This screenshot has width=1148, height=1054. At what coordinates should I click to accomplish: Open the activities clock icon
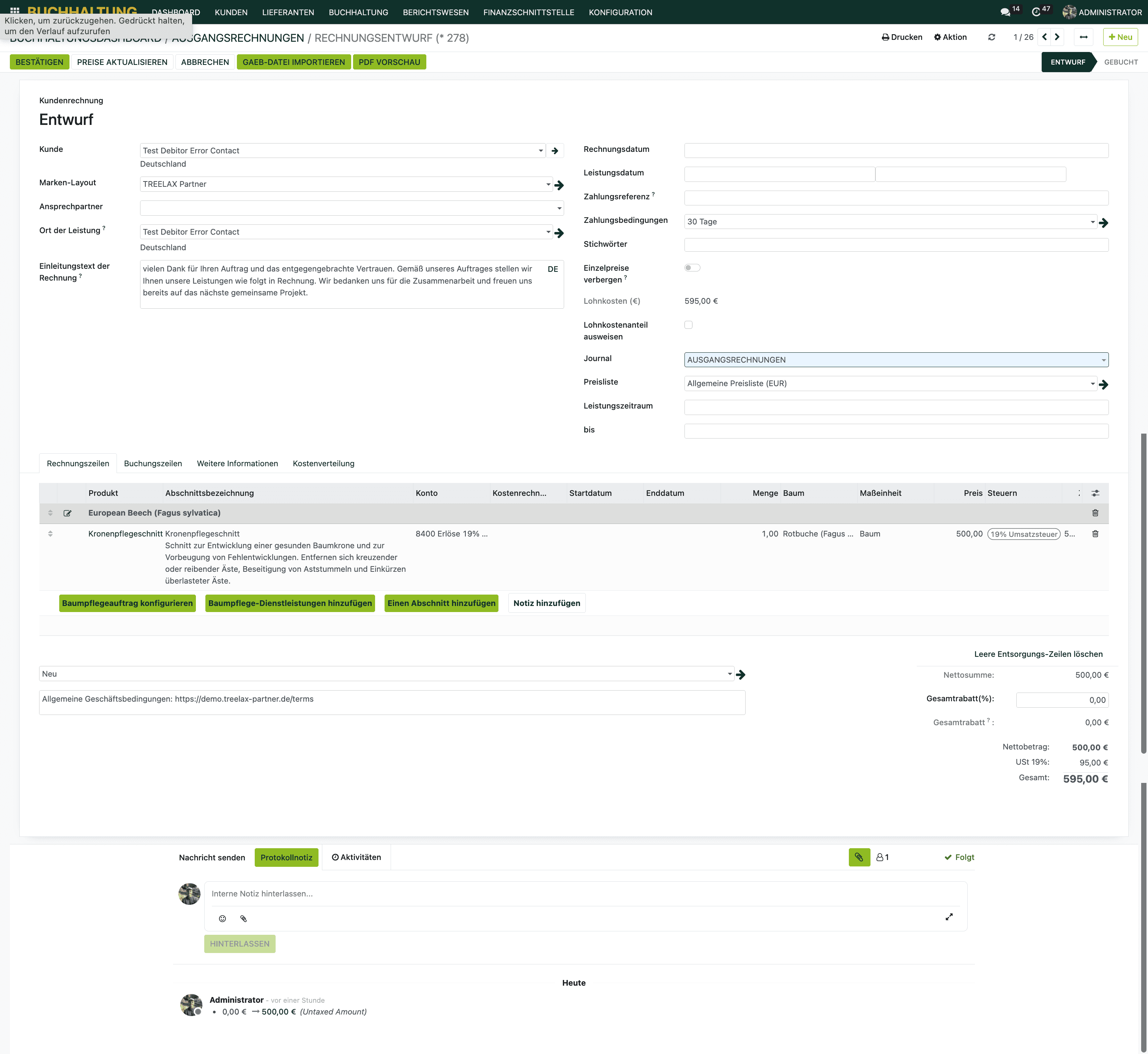pyautogui.click(x=1036, y=12)
